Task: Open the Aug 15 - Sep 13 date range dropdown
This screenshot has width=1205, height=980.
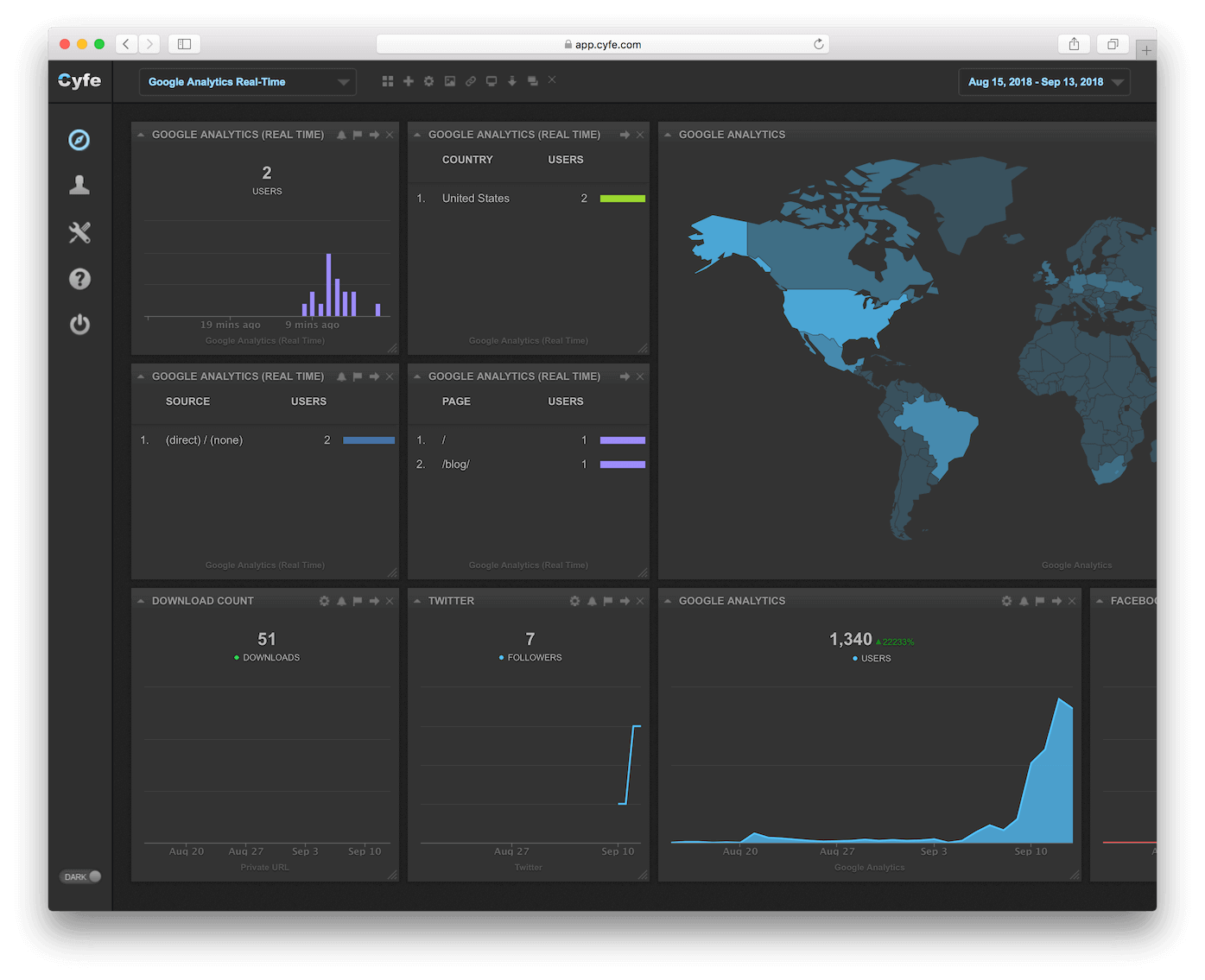Action: click(1044, 82)
